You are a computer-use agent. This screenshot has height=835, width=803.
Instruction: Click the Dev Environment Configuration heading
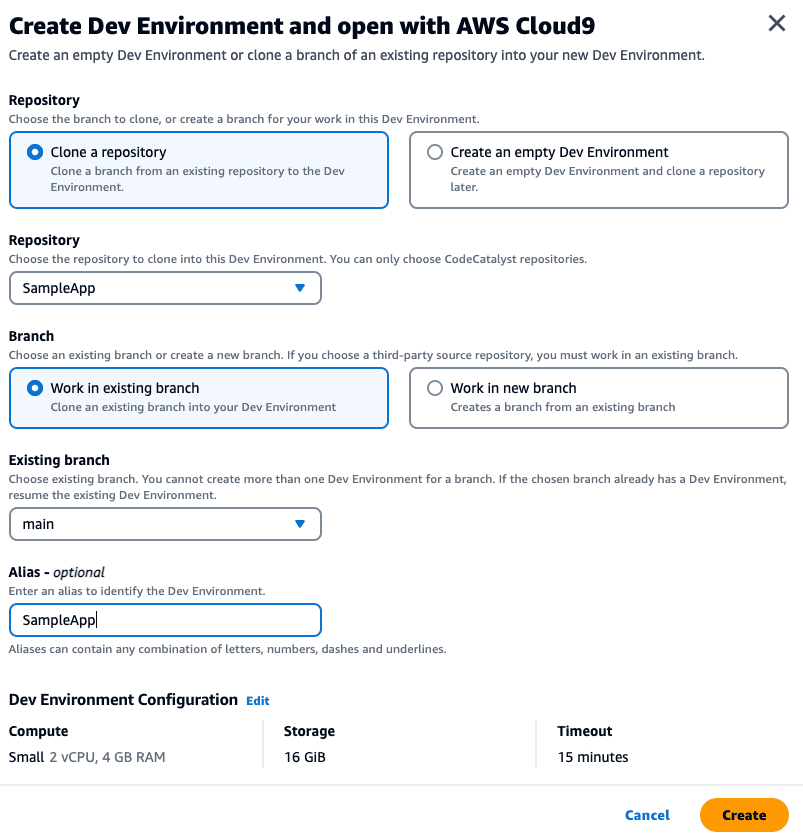123,700
